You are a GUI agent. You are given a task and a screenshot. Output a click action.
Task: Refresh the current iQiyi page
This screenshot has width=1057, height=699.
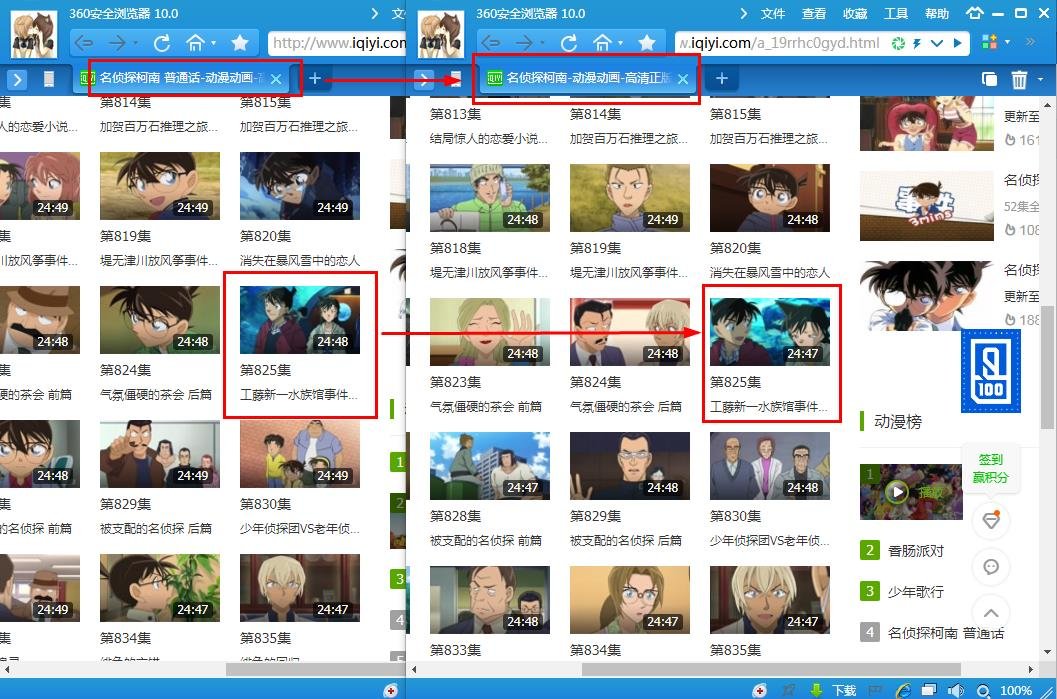click(x=569, y=43)
